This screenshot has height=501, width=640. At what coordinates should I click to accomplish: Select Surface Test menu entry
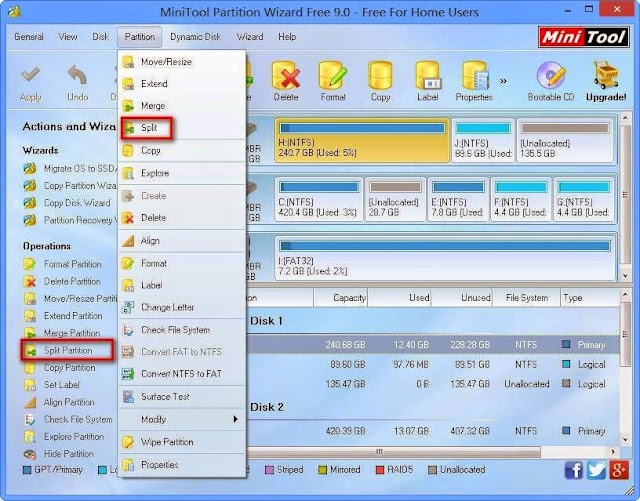[182, 396]
